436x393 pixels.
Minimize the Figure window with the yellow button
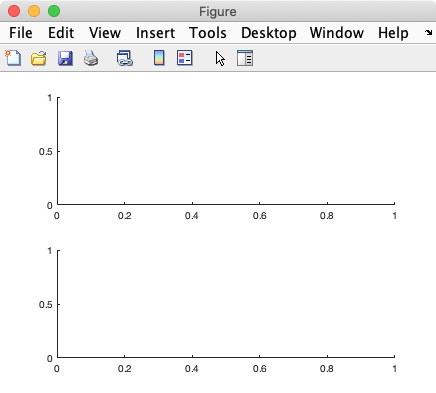pyautogui.click(x=34, y=11)
